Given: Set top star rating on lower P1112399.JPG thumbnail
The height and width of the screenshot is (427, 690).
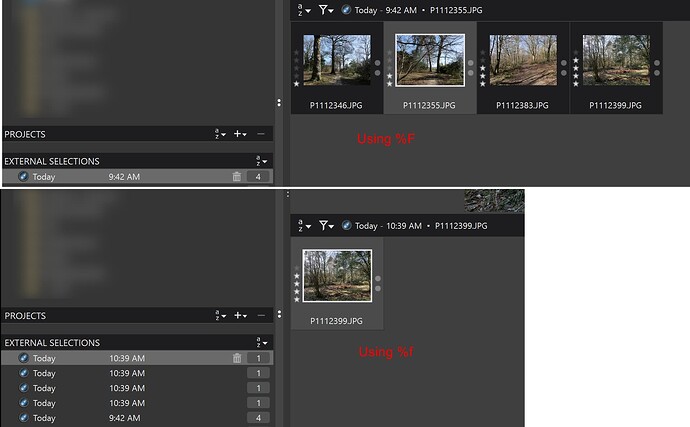Looking at the screenshot, I should point(297,269).
